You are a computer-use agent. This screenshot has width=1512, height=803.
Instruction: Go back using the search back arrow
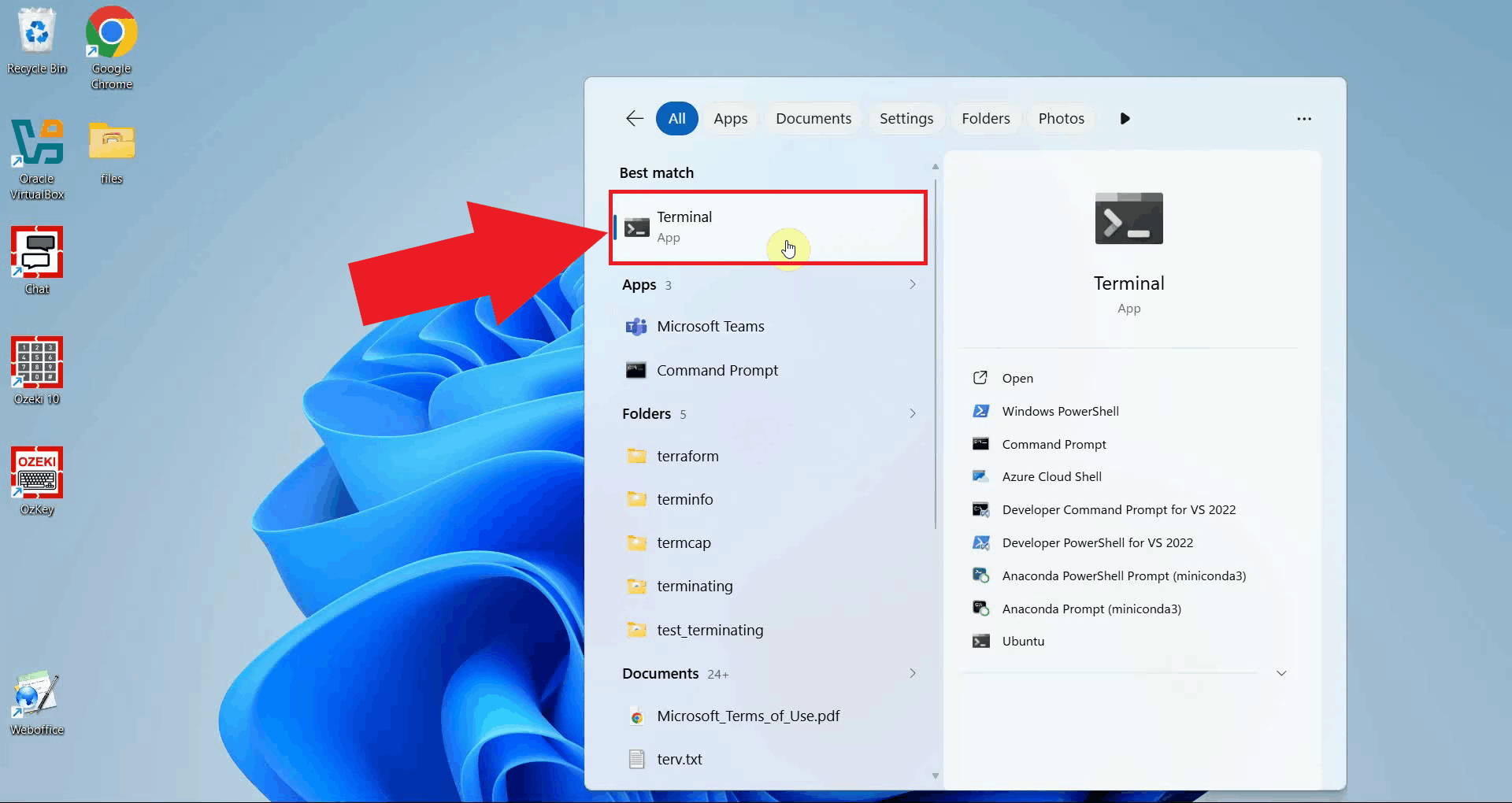(635, 118)
